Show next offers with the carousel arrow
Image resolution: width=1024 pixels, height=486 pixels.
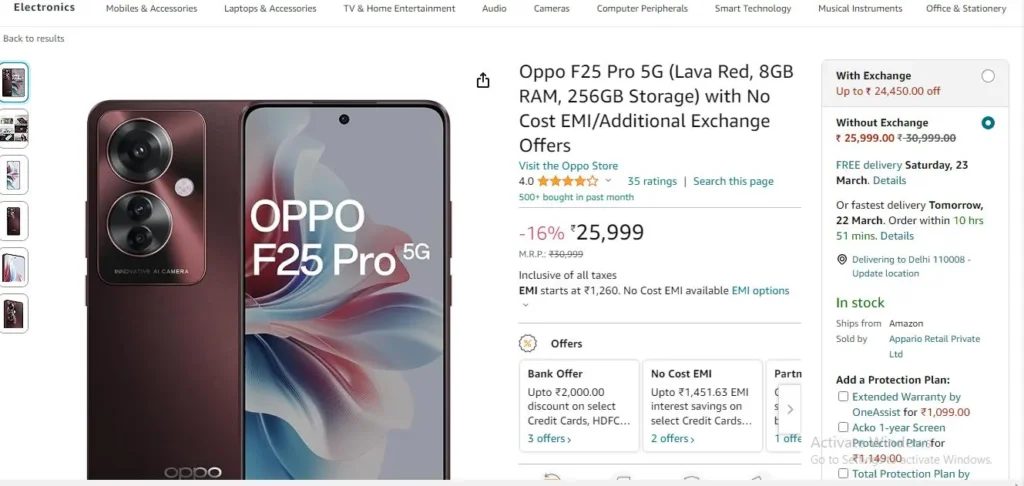pos(790,410)
